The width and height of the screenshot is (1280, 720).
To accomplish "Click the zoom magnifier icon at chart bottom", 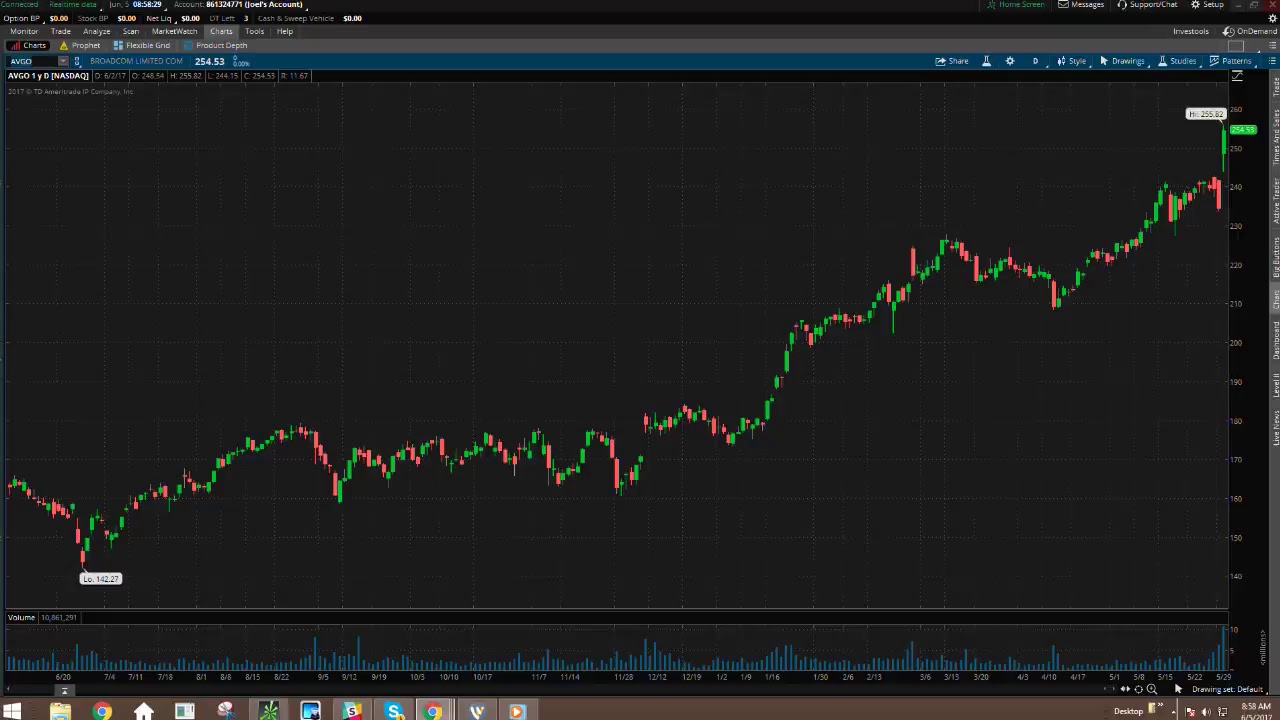I will tap(1151, 689).
